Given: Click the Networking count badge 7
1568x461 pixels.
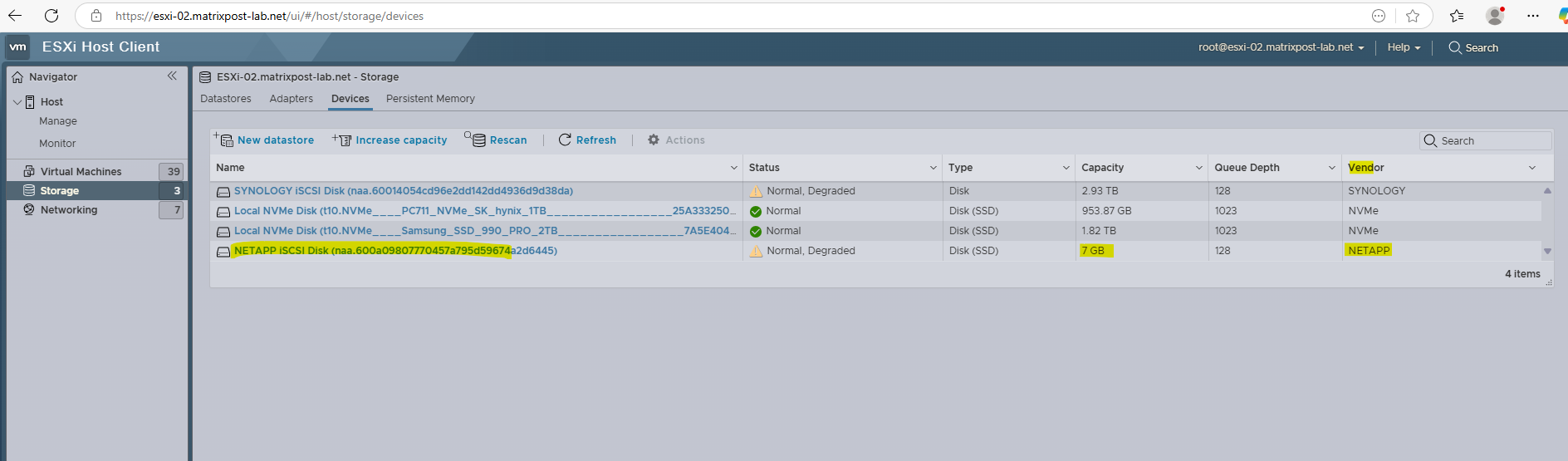Looking at the screenshot, I should 171,210.
